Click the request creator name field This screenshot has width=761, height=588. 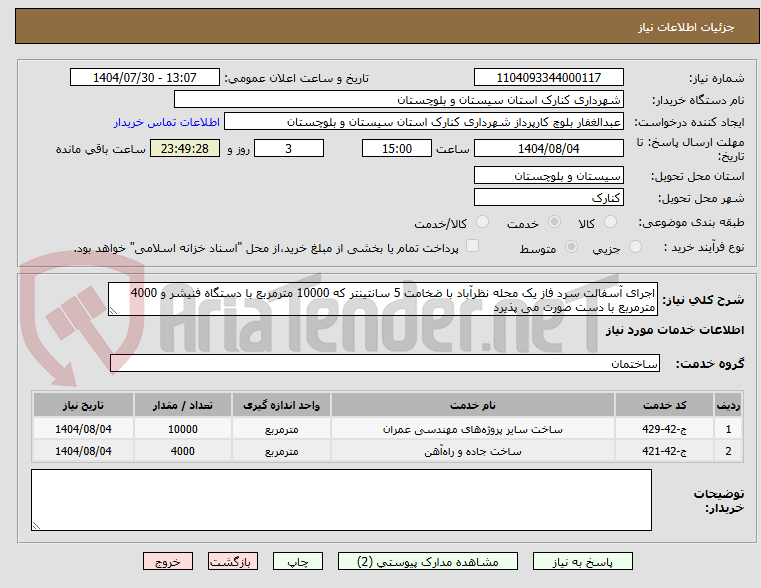[x=424, y=122]
